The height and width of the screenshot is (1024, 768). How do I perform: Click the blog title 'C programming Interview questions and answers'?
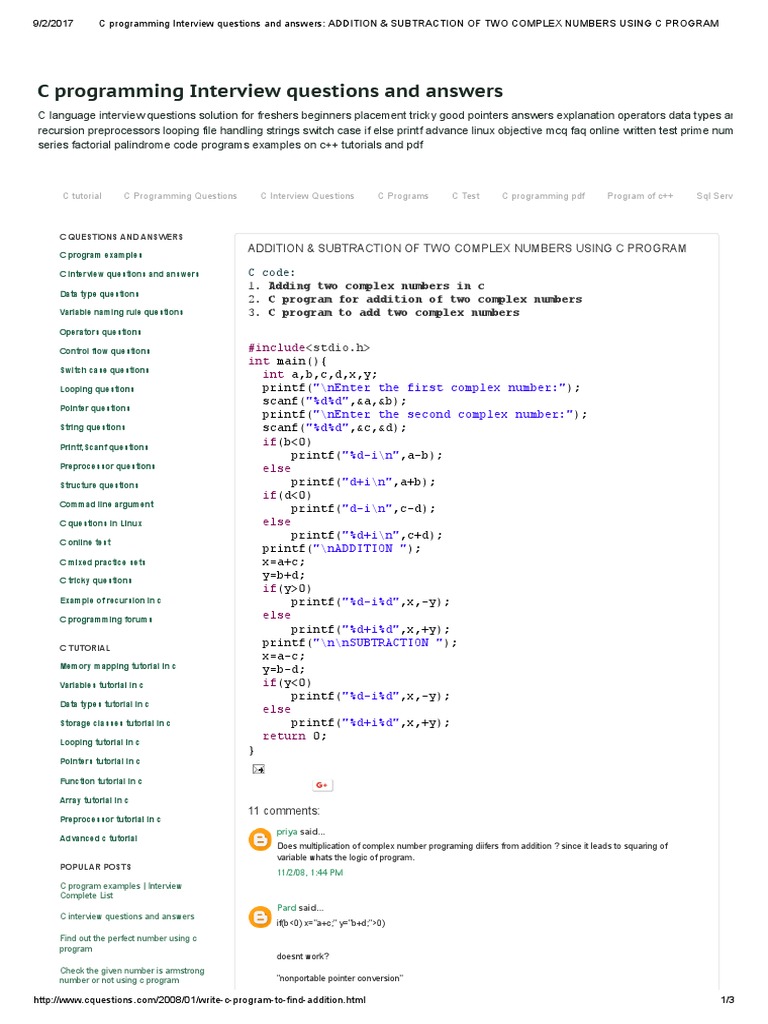pos(270,91)
